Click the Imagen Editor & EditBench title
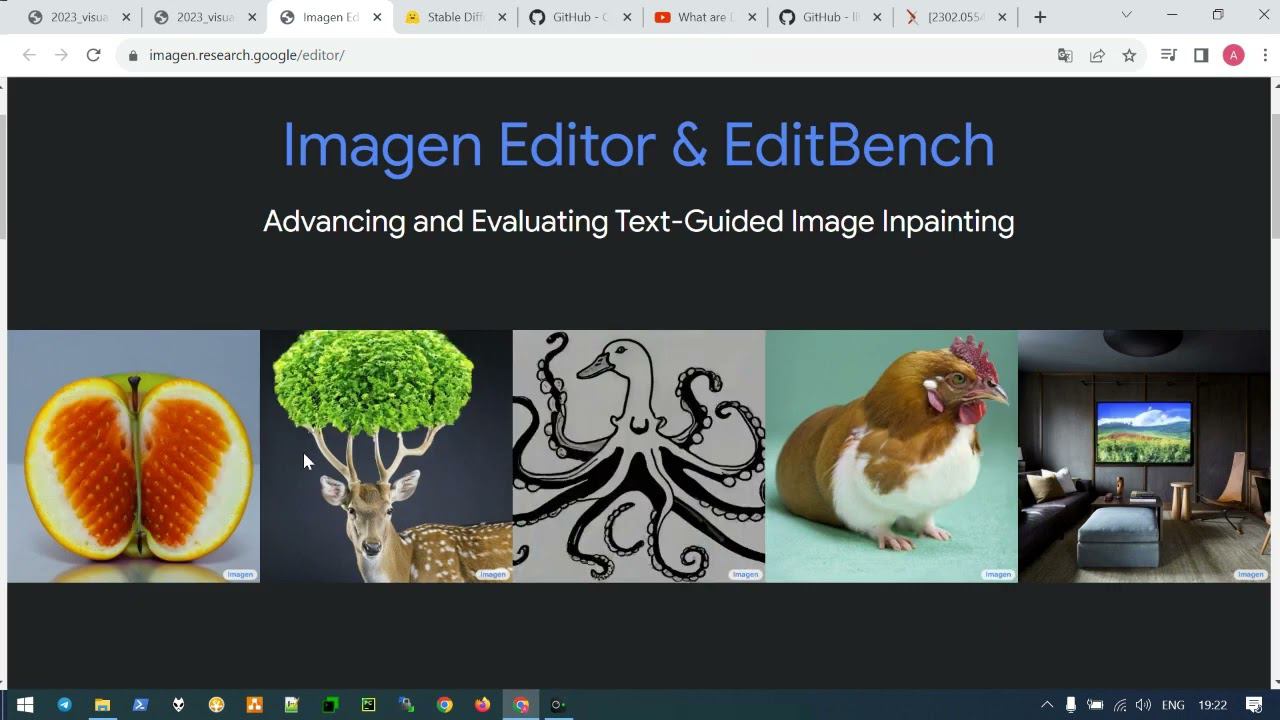This screenshot has height=720, width=1280. point(638,146)
